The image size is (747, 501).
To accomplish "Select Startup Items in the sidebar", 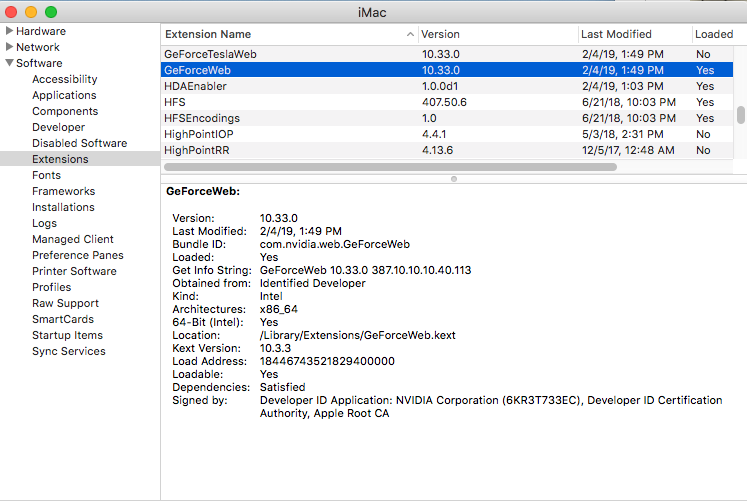I will tap(67, 335).
